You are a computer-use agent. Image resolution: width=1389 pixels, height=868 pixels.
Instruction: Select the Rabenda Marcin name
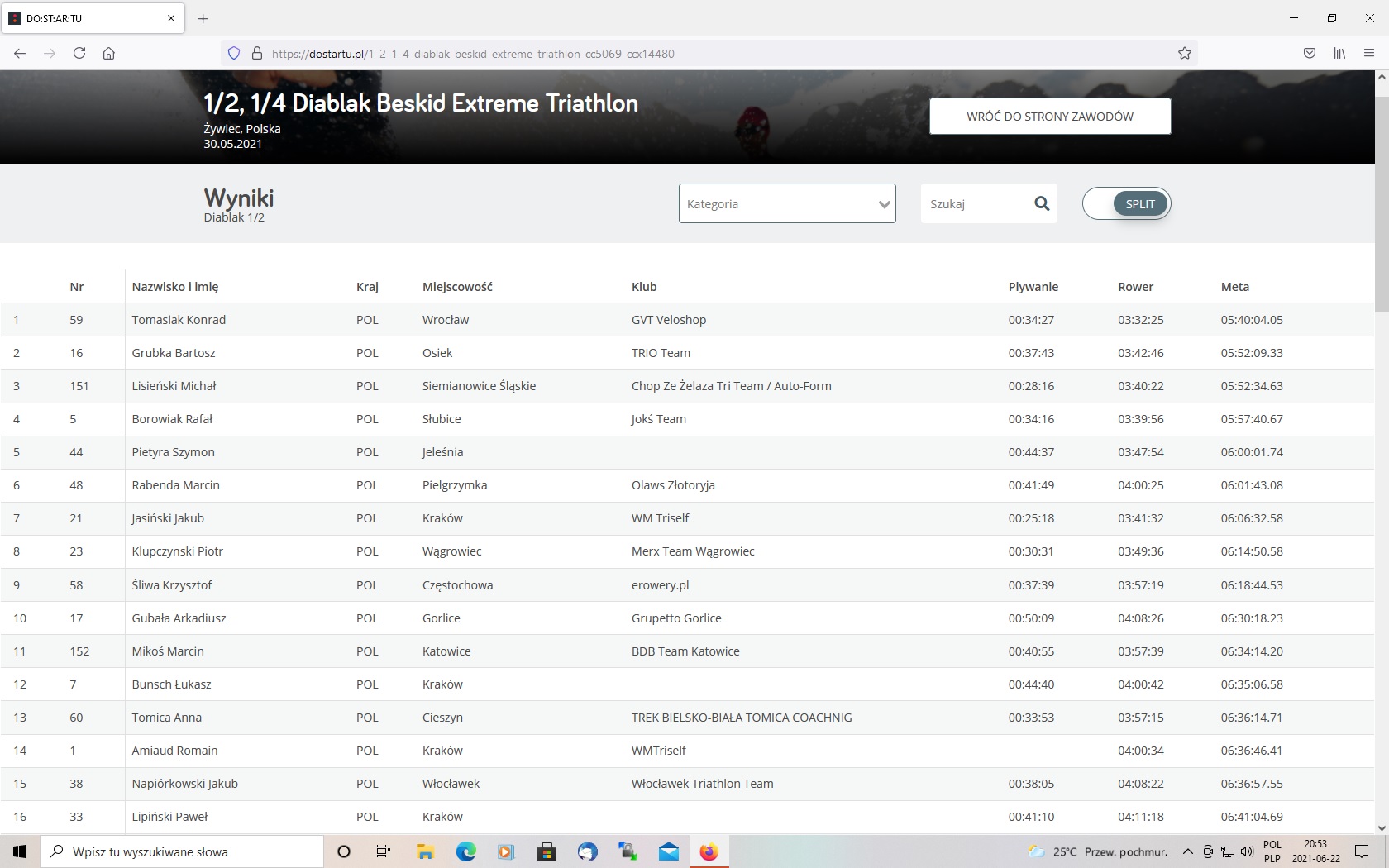coord(175,485)
